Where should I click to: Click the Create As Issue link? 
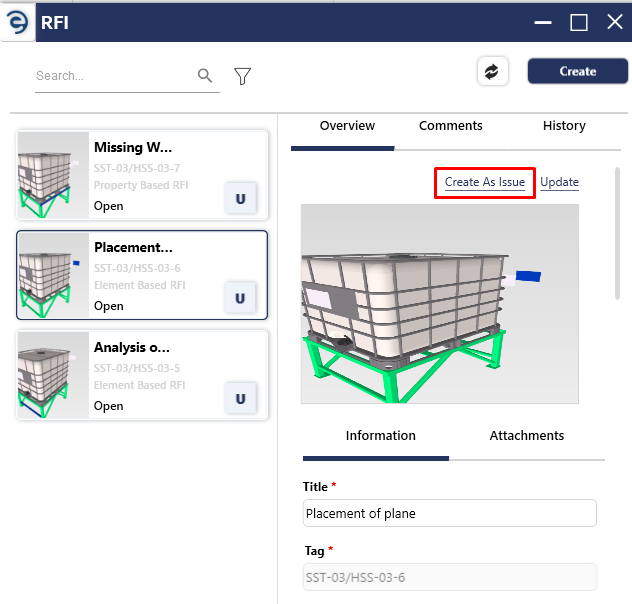tap(485, 182)
